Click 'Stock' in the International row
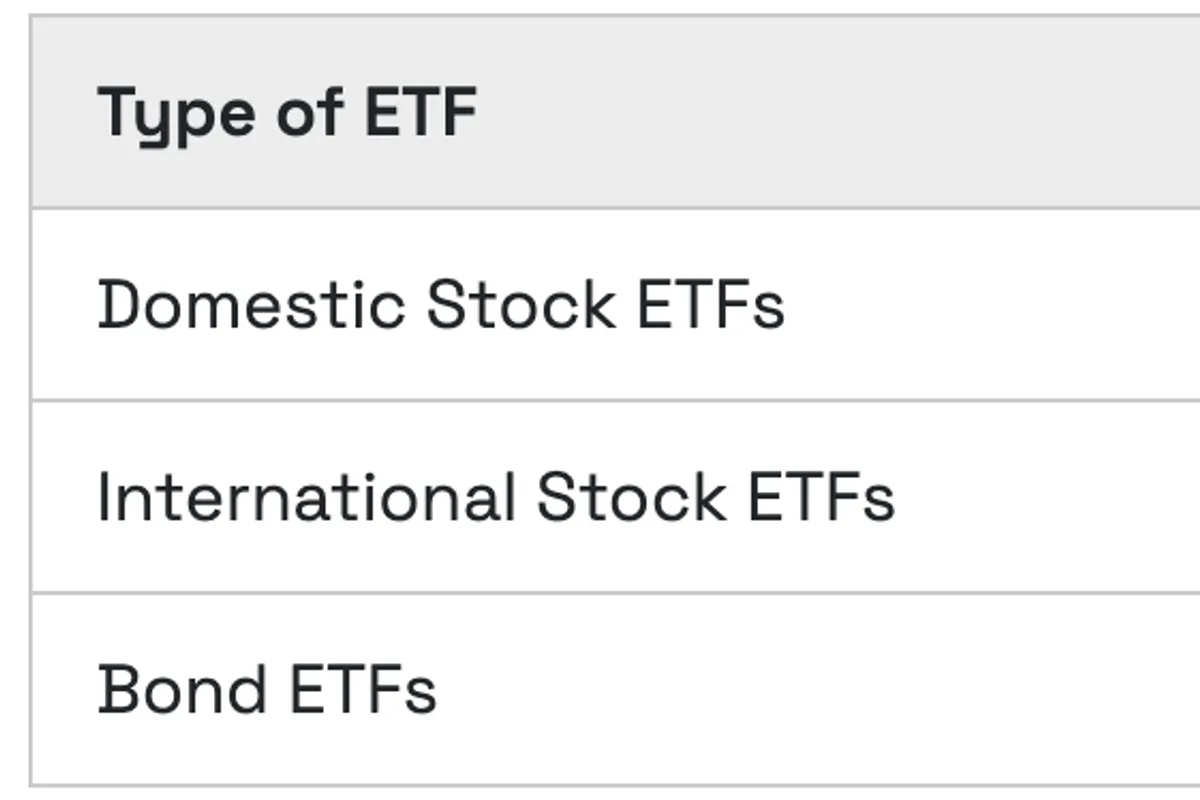Screen dimensions: 1200x800 [630, 497]
